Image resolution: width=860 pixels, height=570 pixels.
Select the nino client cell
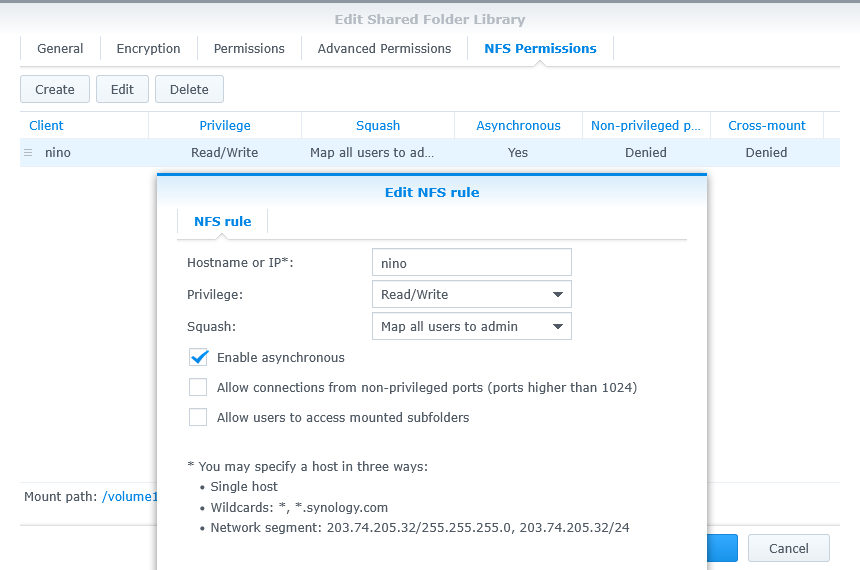point(58,153)
